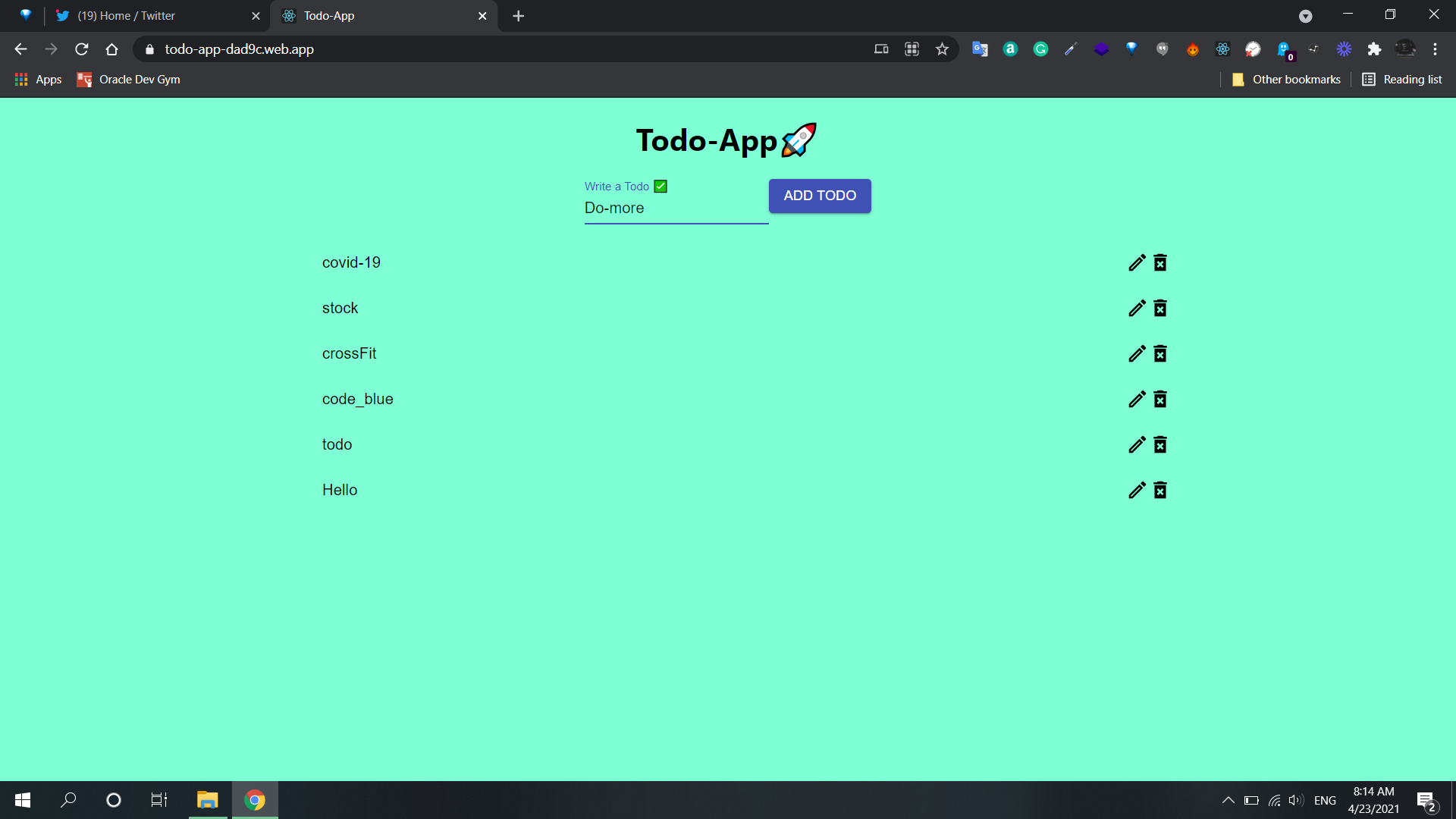Screen dimensions: 1456x819
Task: Delete the todo named 'todo'
Action: click(1160, 445)
